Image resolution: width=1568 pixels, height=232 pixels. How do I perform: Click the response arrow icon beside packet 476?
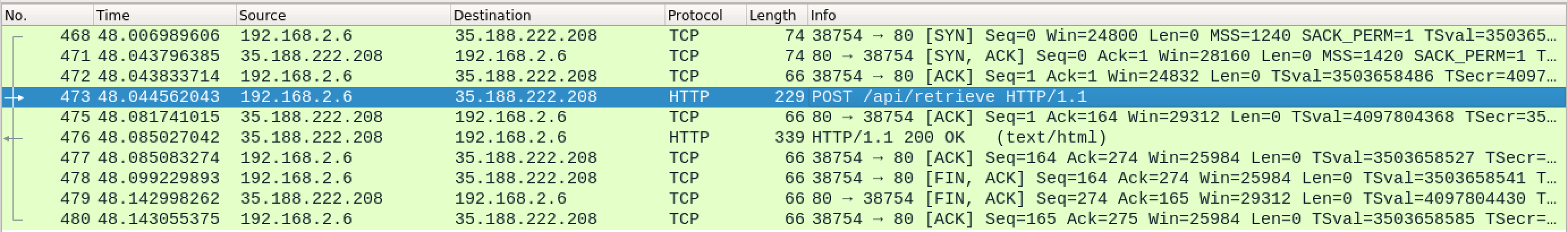click(12, 139)
